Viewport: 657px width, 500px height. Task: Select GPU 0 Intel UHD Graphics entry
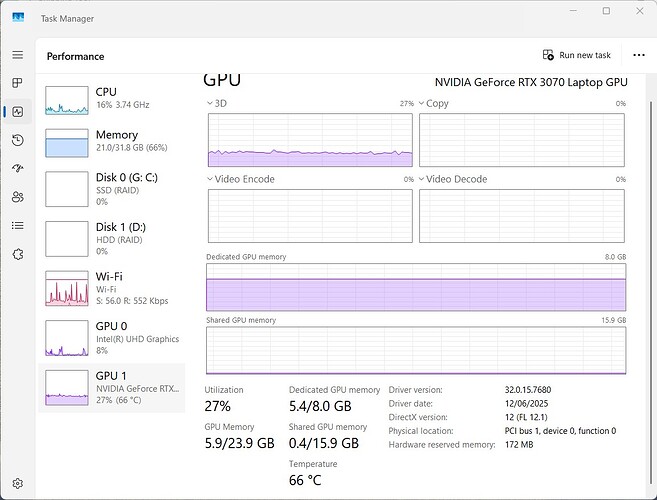click(x=111, y=338)
